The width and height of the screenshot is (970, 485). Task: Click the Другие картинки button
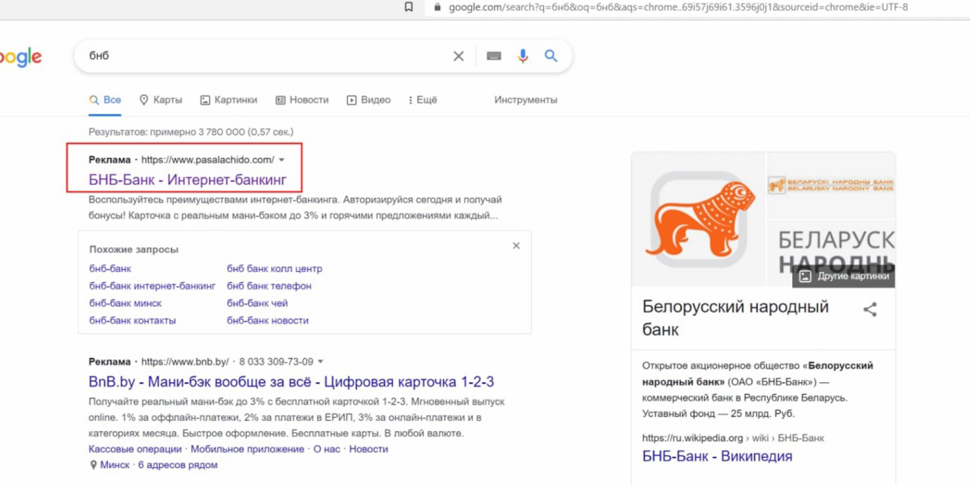(844, 276)
